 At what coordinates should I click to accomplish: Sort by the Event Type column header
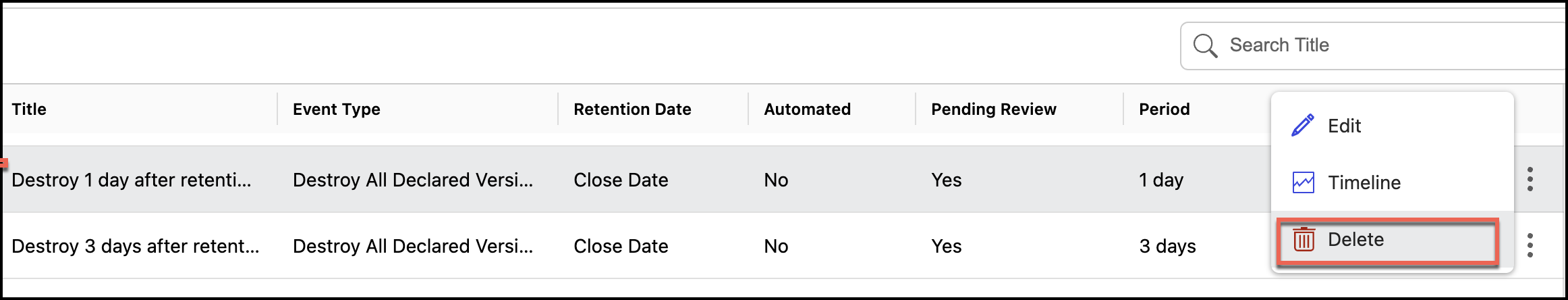(336, 109)
